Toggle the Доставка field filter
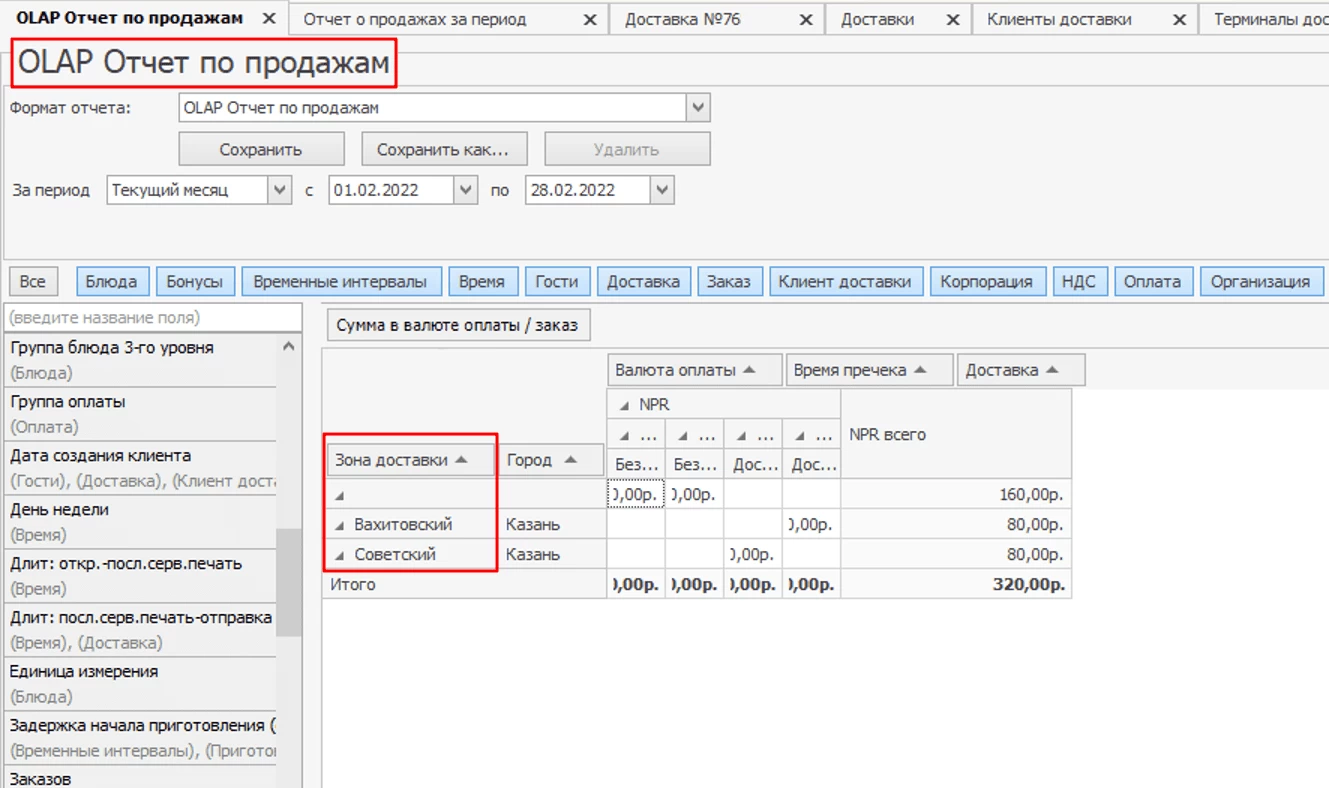Image resolution: width=1329 pixels, height=788 pixels. (x=643, y=282)
